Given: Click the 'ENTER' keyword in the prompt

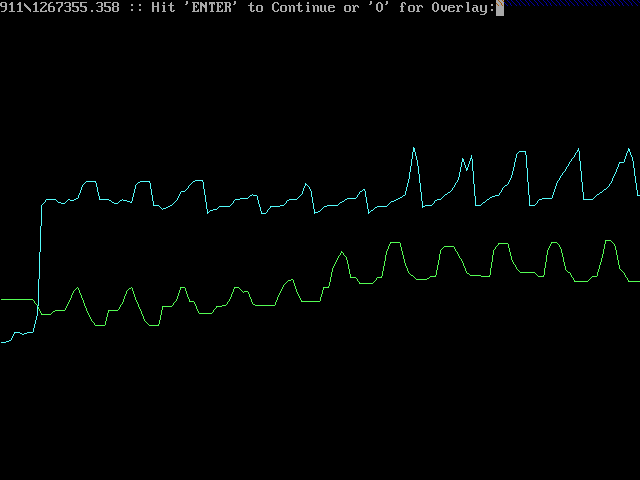Looking at the screenshot, I should 211,8.
